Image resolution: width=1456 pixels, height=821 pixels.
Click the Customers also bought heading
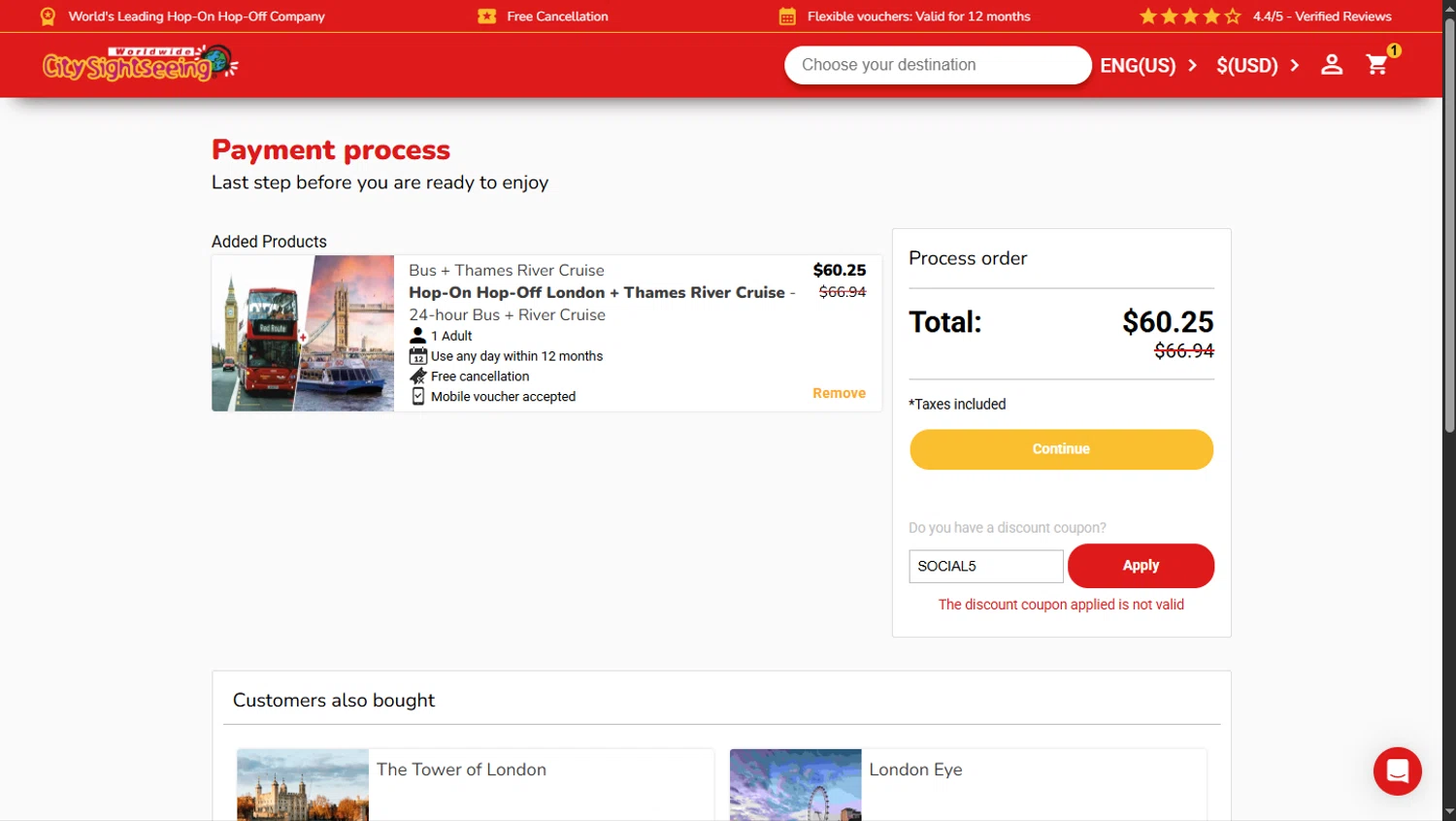(334, 701)
